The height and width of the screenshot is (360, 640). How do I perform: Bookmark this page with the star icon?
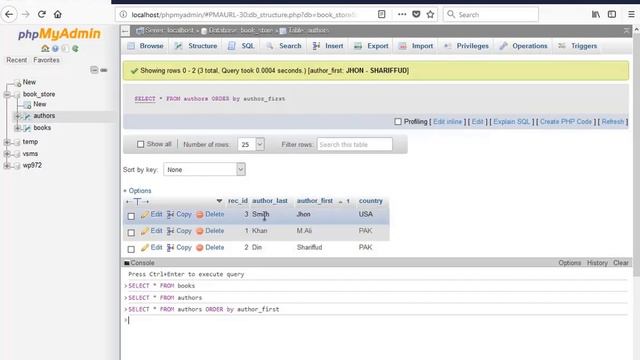[430, 14]
